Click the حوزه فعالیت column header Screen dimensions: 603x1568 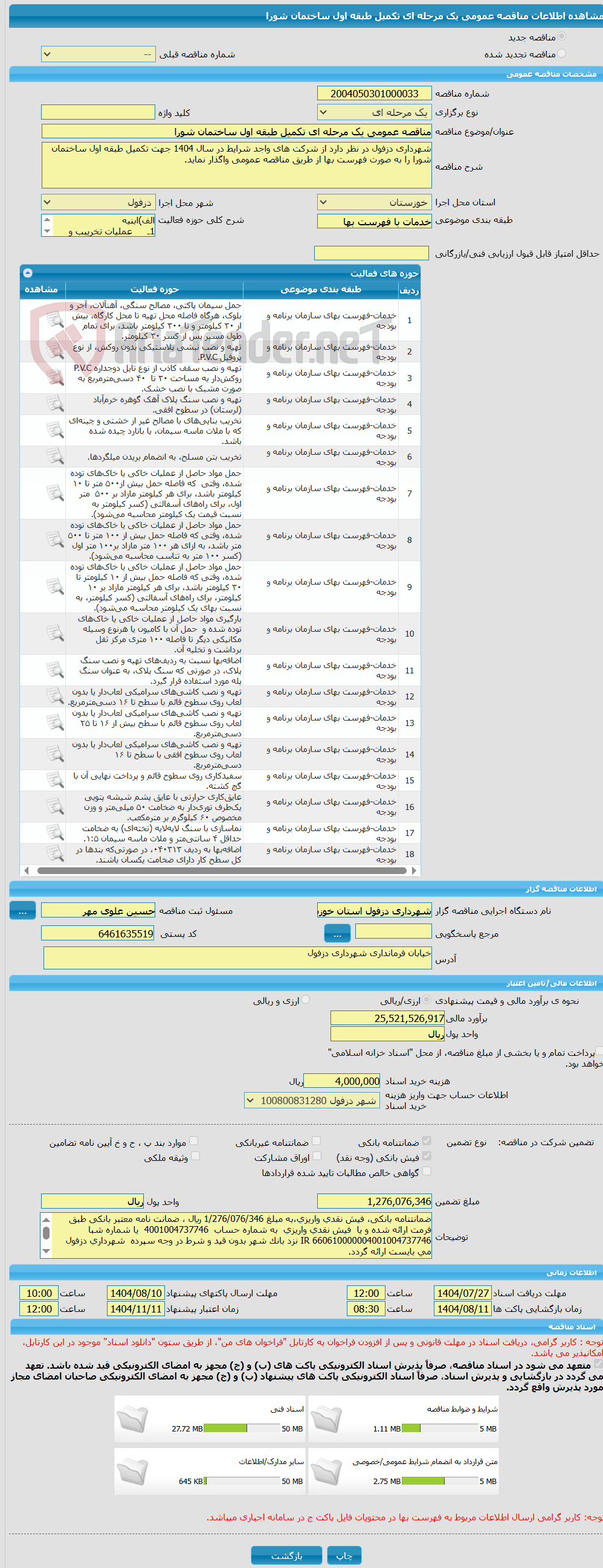click(154, 289)
